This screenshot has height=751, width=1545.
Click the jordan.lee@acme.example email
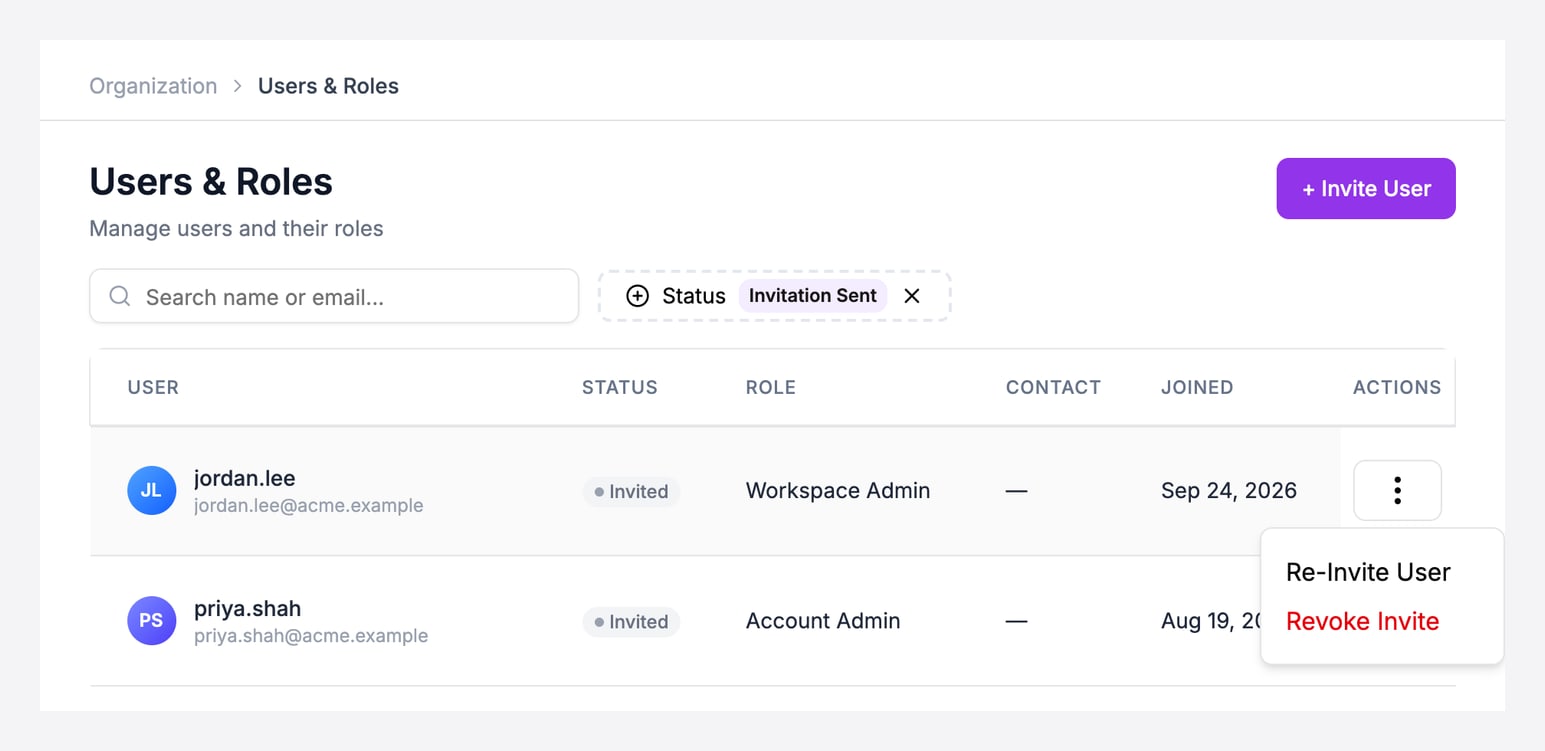pos(309,506)
